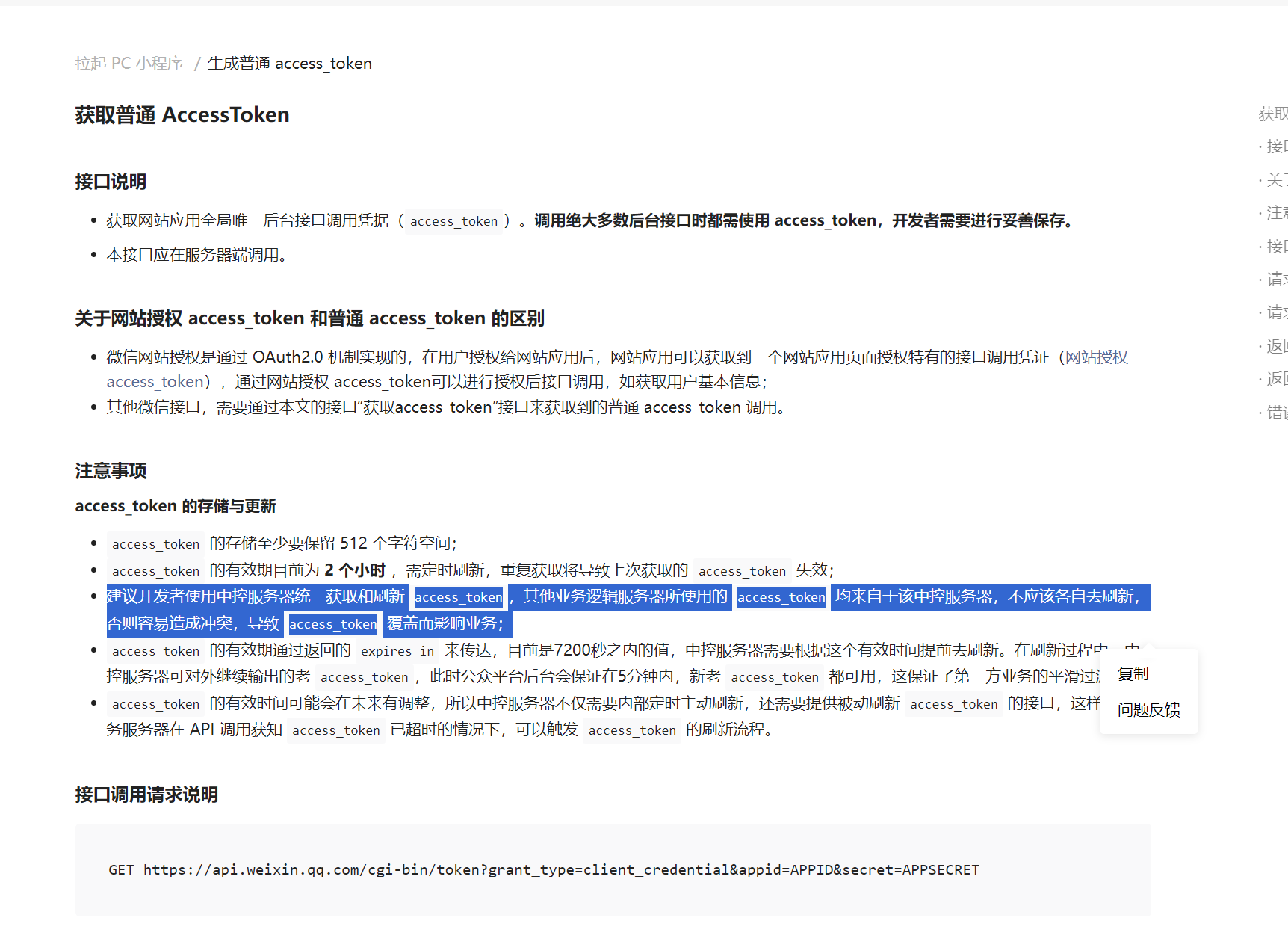Image resolution: width=1288 pixels, height=950 pixels.
Task: Click bullet text 本接口应在服务器端调用。
Action: coord(199,255)
